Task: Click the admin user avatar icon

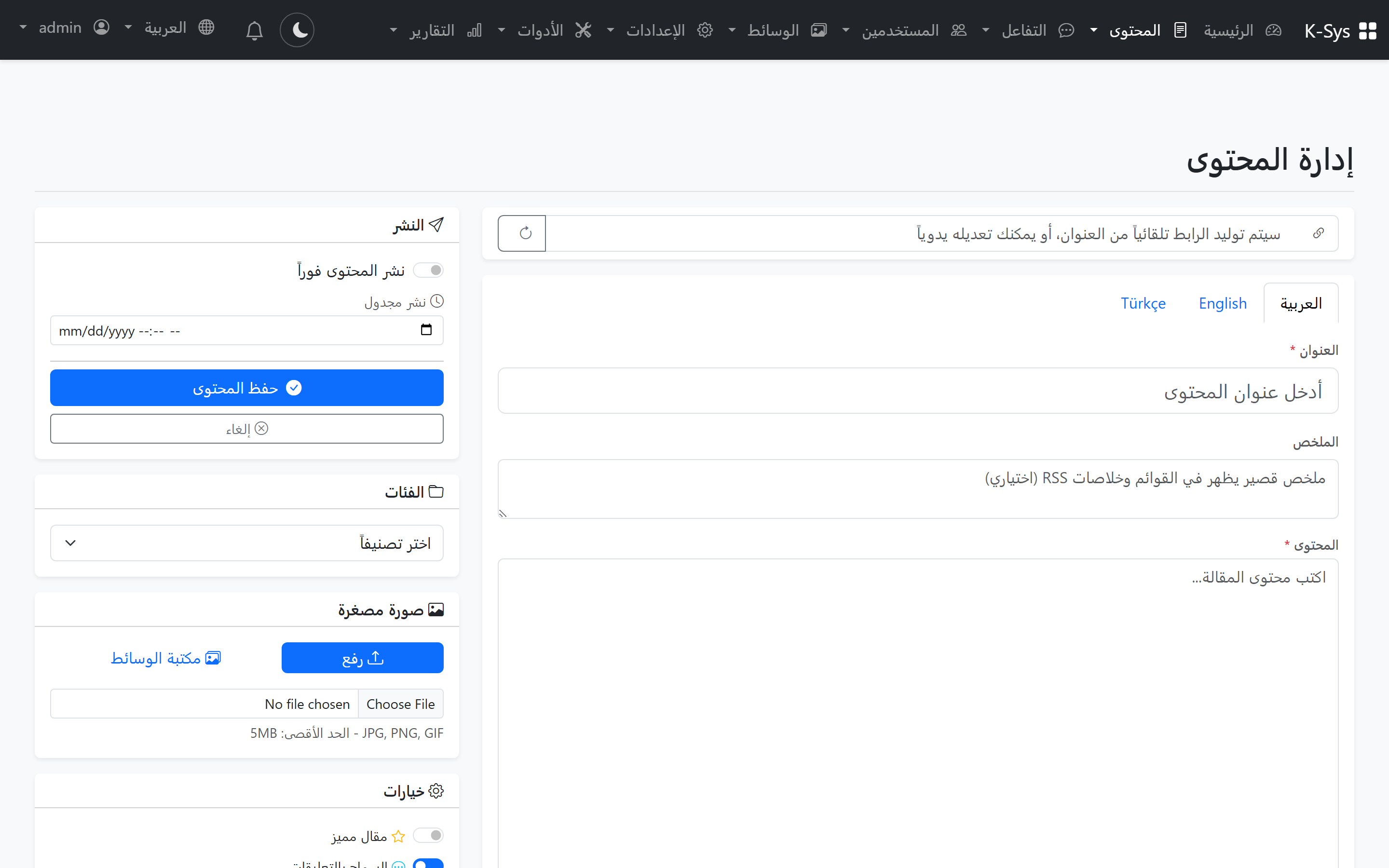Action: pos(102,27)
